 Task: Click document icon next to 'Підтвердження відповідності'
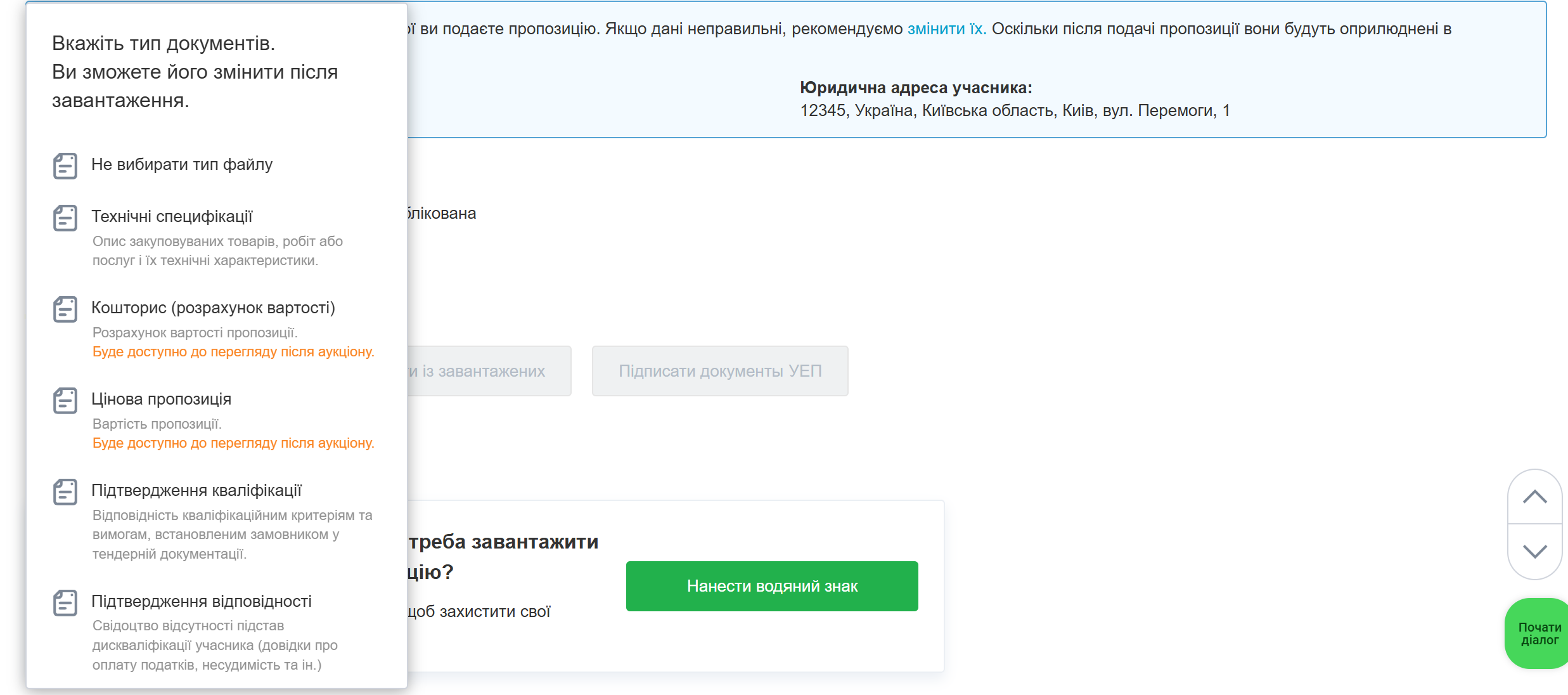[x=65, y=603]
